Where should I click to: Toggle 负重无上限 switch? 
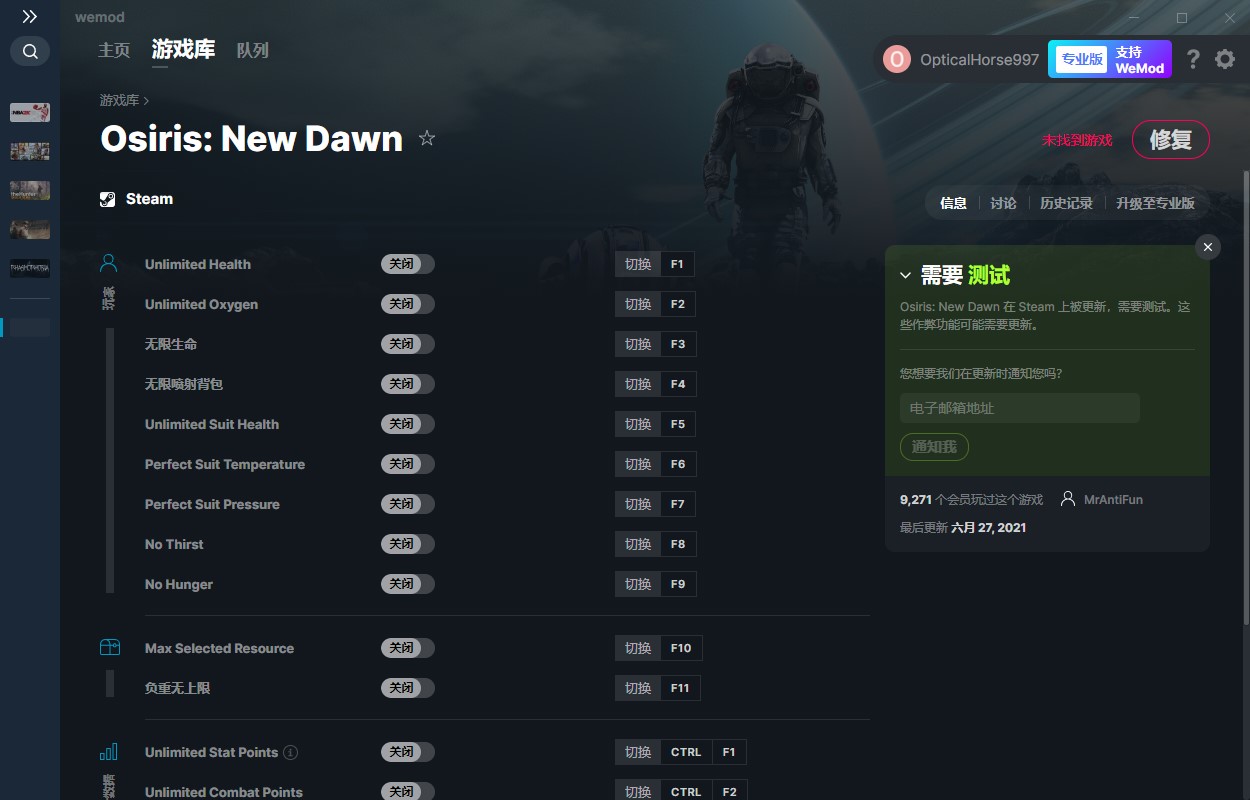point(408,688)
